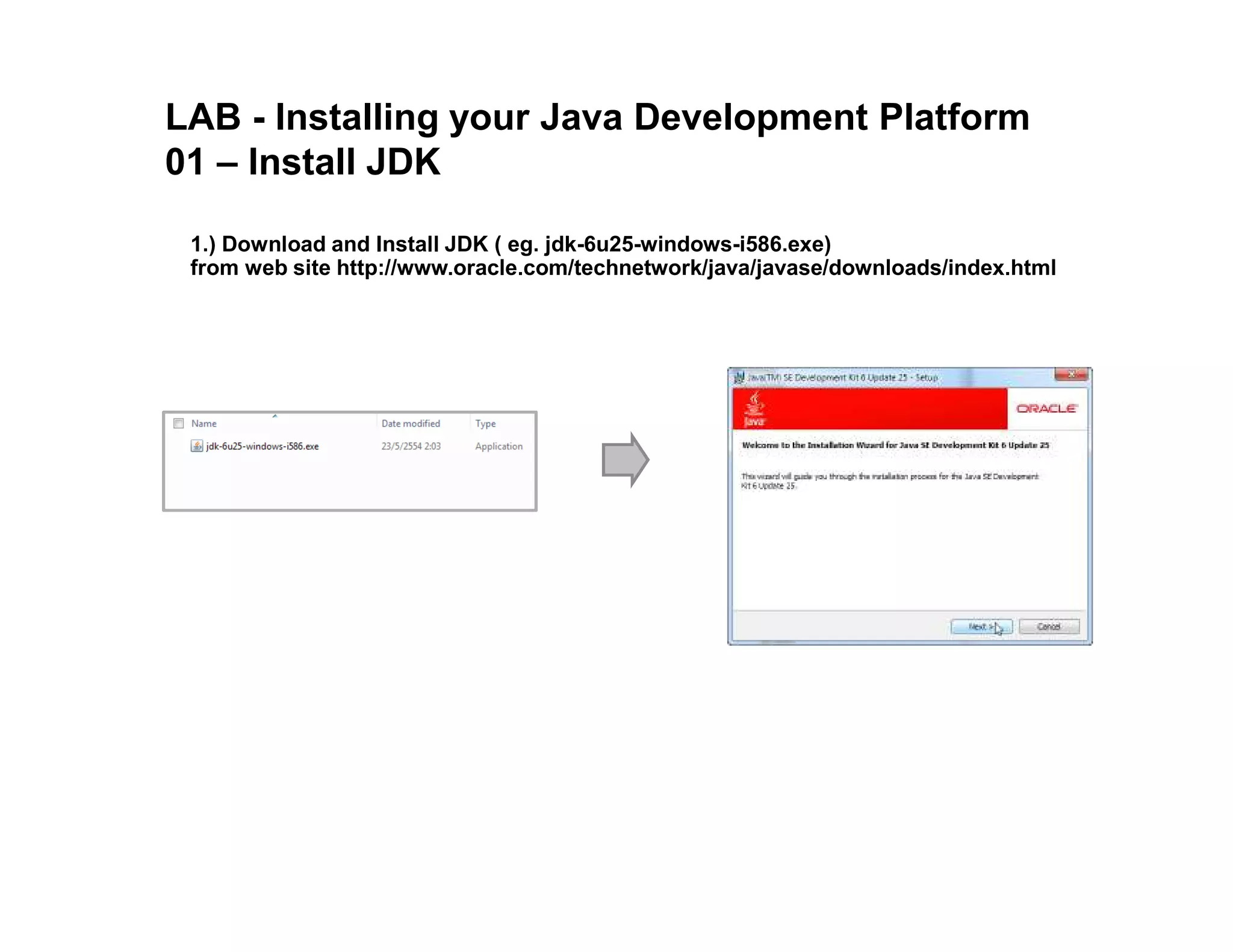Close the Java SE Development Kit setup window
The width and height of the screenshot is (1233, 952).
click(x=1070, y=374)
